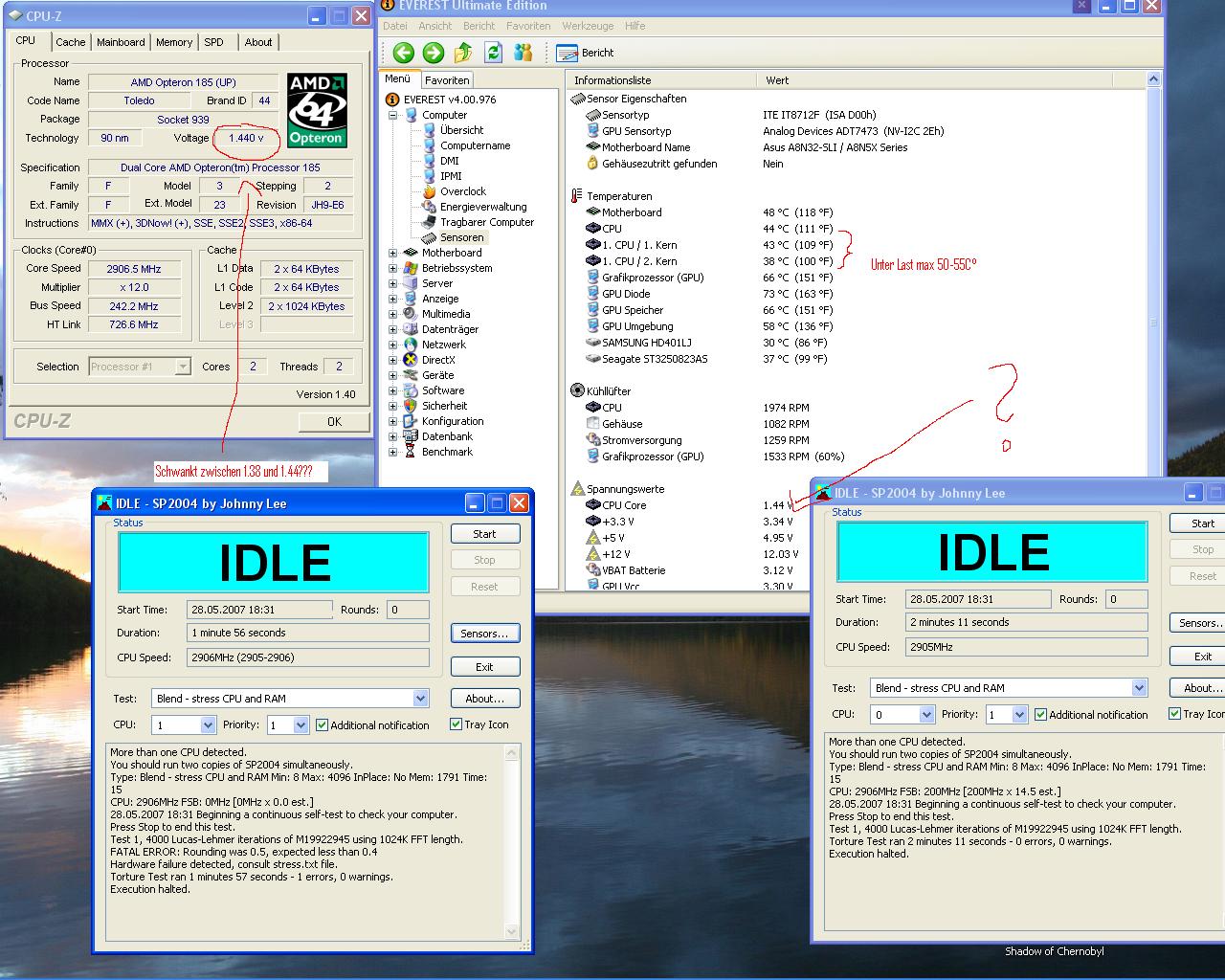Open CPU-Z Selection Processor #1 dropdown

pyautogui.click(x=183, y=367)
